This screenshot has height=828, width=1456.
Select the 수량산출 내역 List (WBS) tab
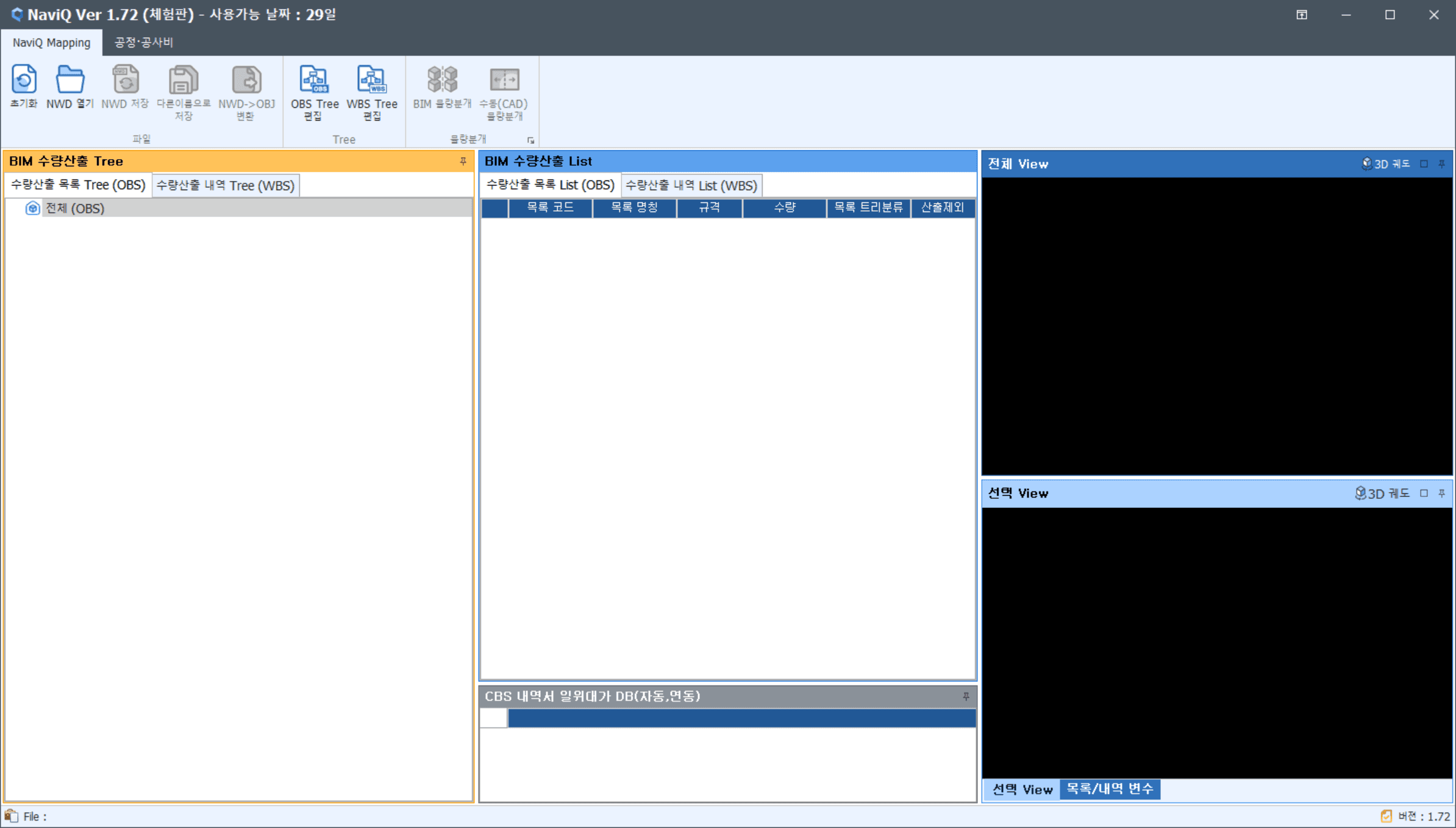tap(691, 185)
